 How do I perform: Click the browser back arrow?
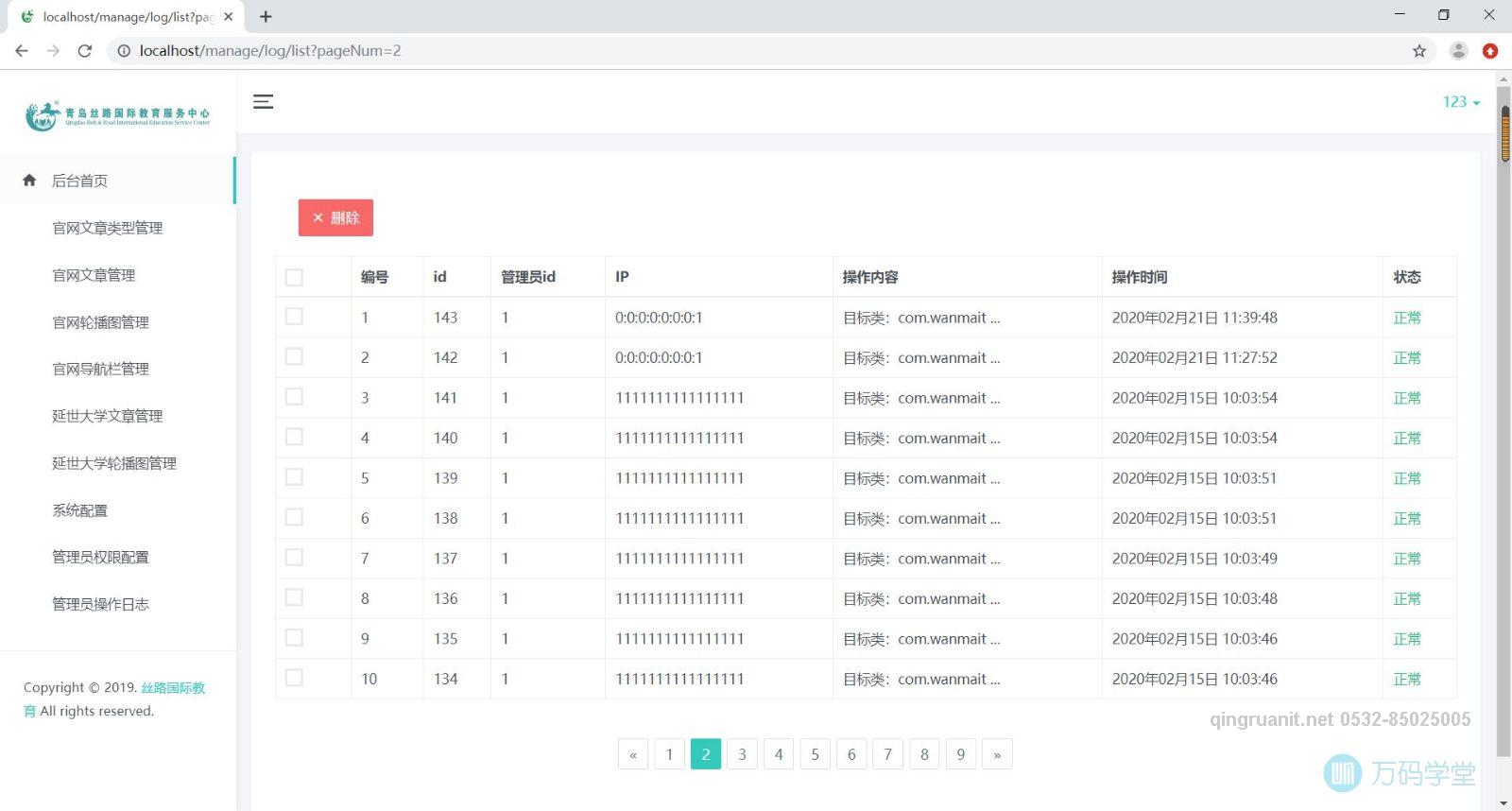(21, 51)
